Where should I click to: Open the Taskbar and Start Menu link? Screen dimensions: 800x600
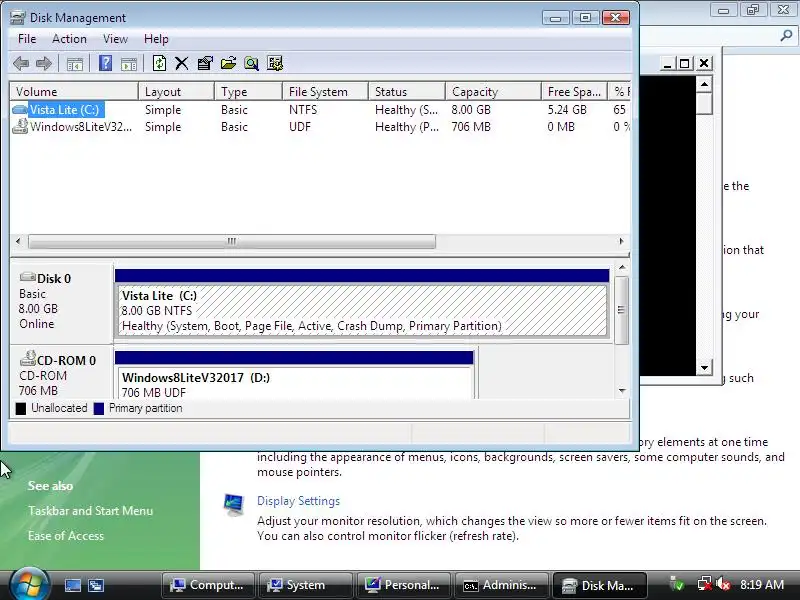(90, 511)
